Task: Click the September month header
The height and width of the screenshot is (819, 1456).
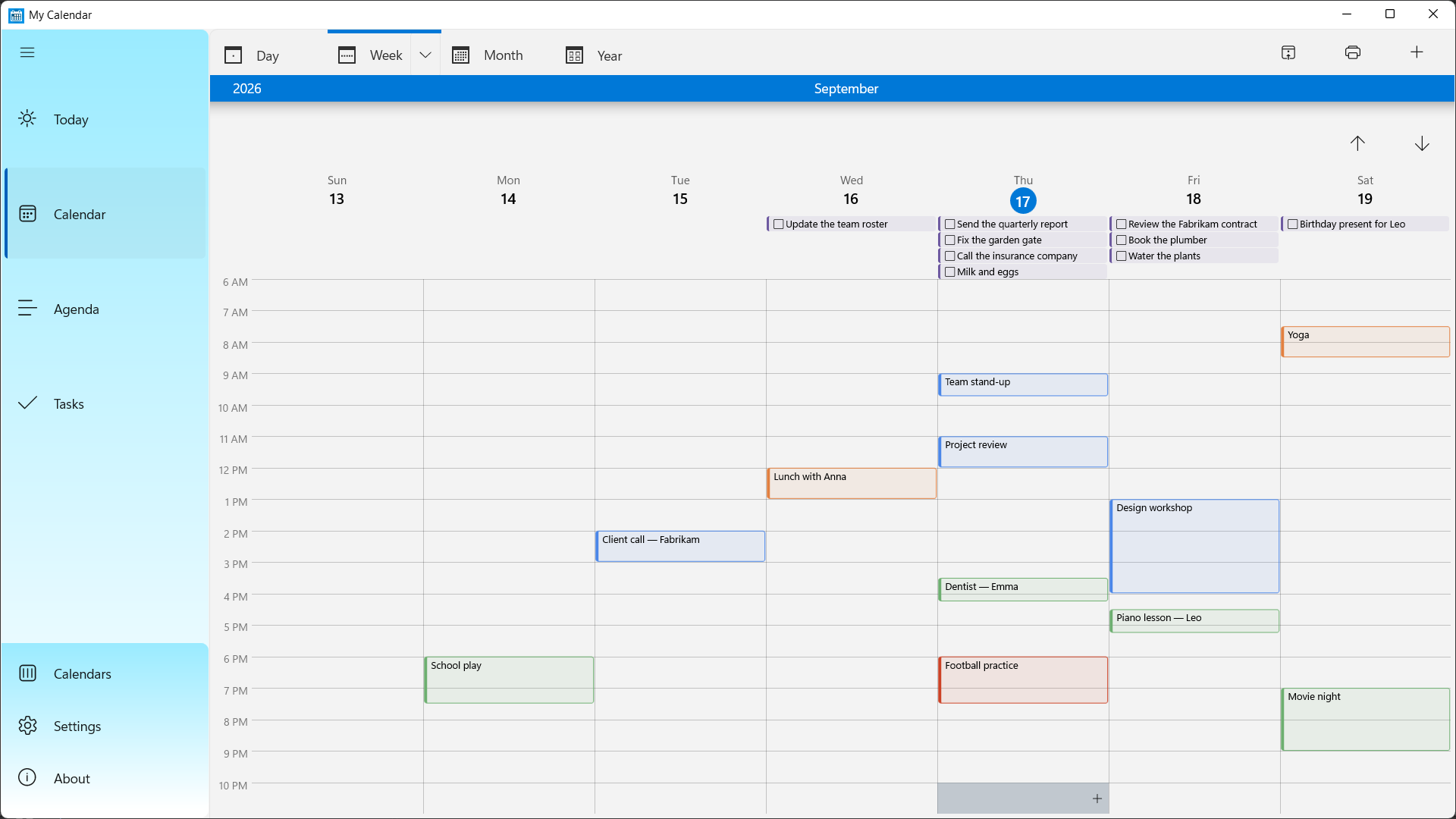Action: click(846, 89)
